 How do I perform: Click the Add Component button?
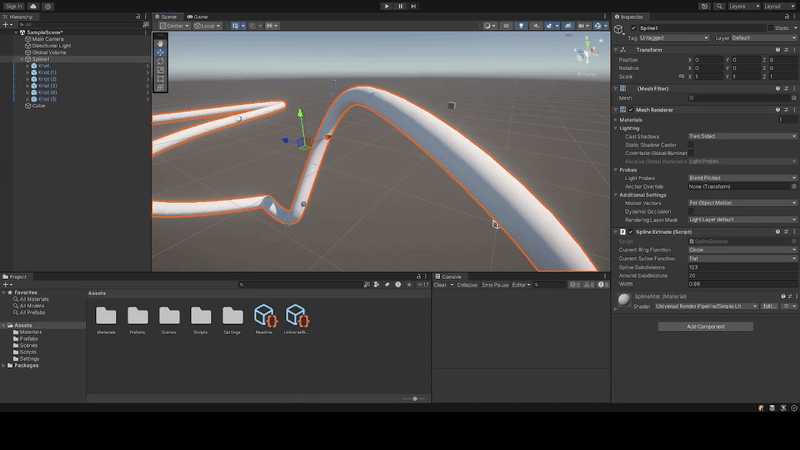click(x=705, y=326)
